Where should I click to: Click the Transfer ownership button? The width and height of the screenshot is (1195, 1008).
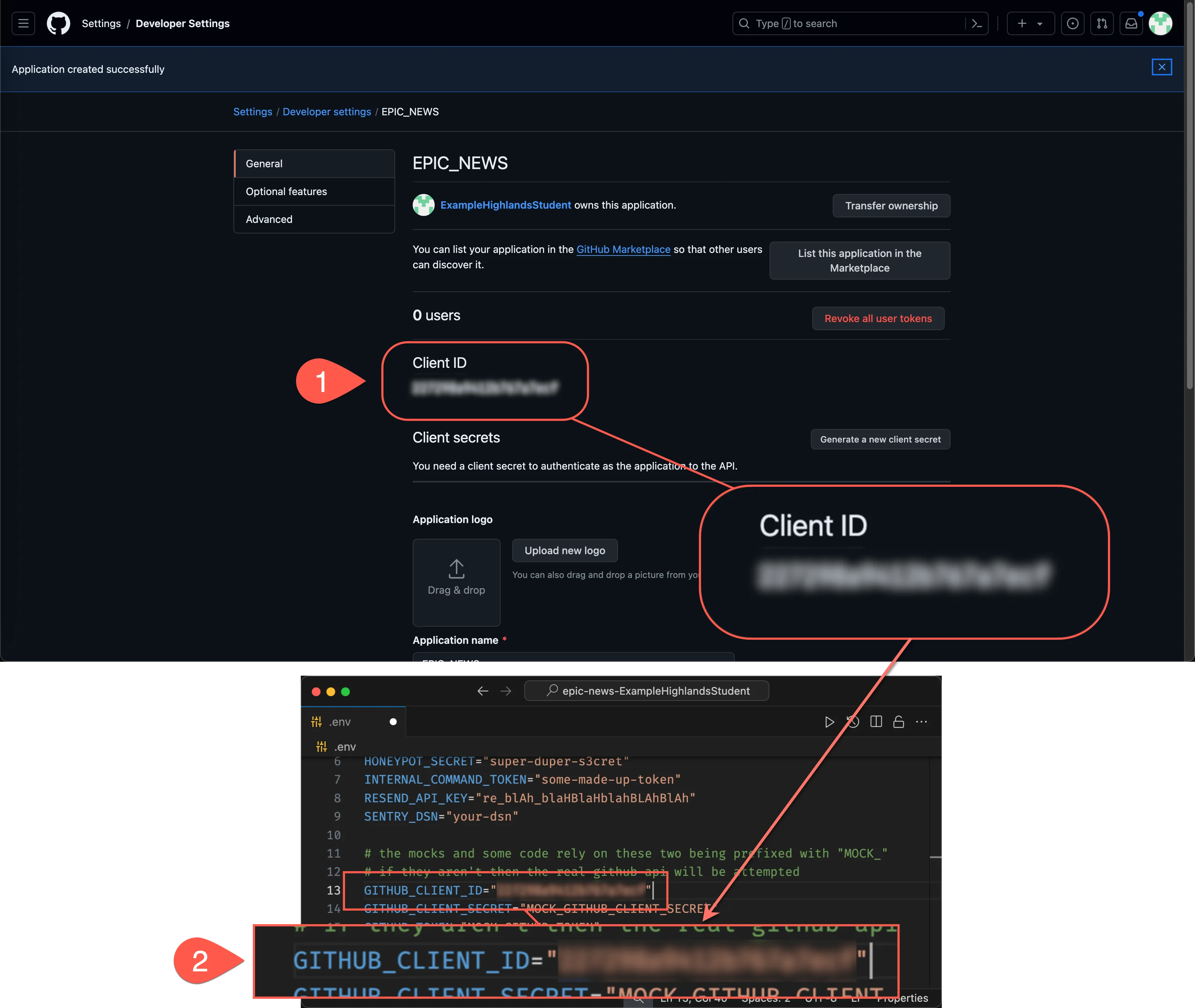[x=891, y=206]
